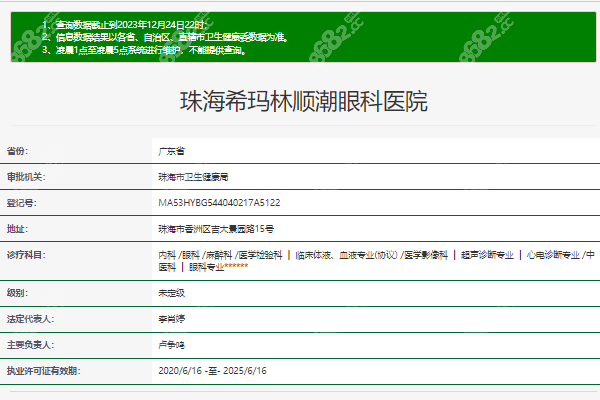
Task: Select the hospital title 珠海希玛林顺潮眼科医院
Action: point(304,102)
